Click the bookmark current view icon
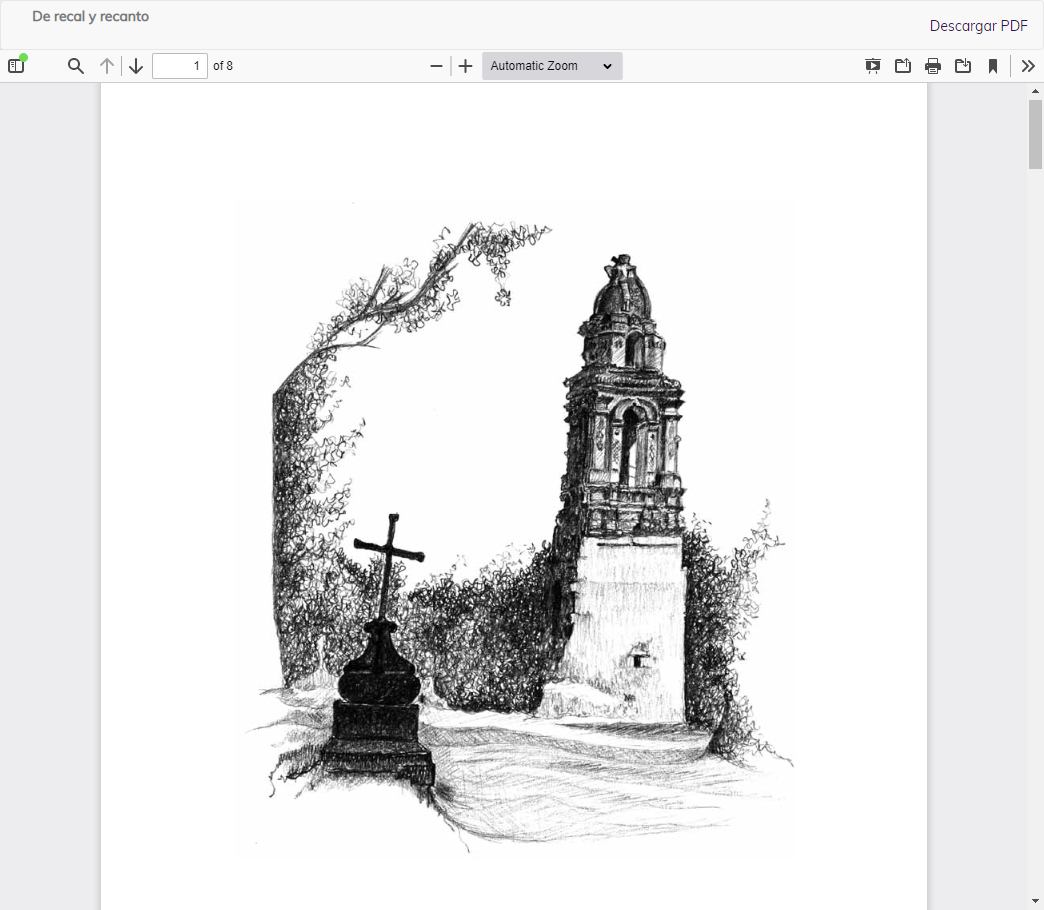 click(x=993, y=66)
